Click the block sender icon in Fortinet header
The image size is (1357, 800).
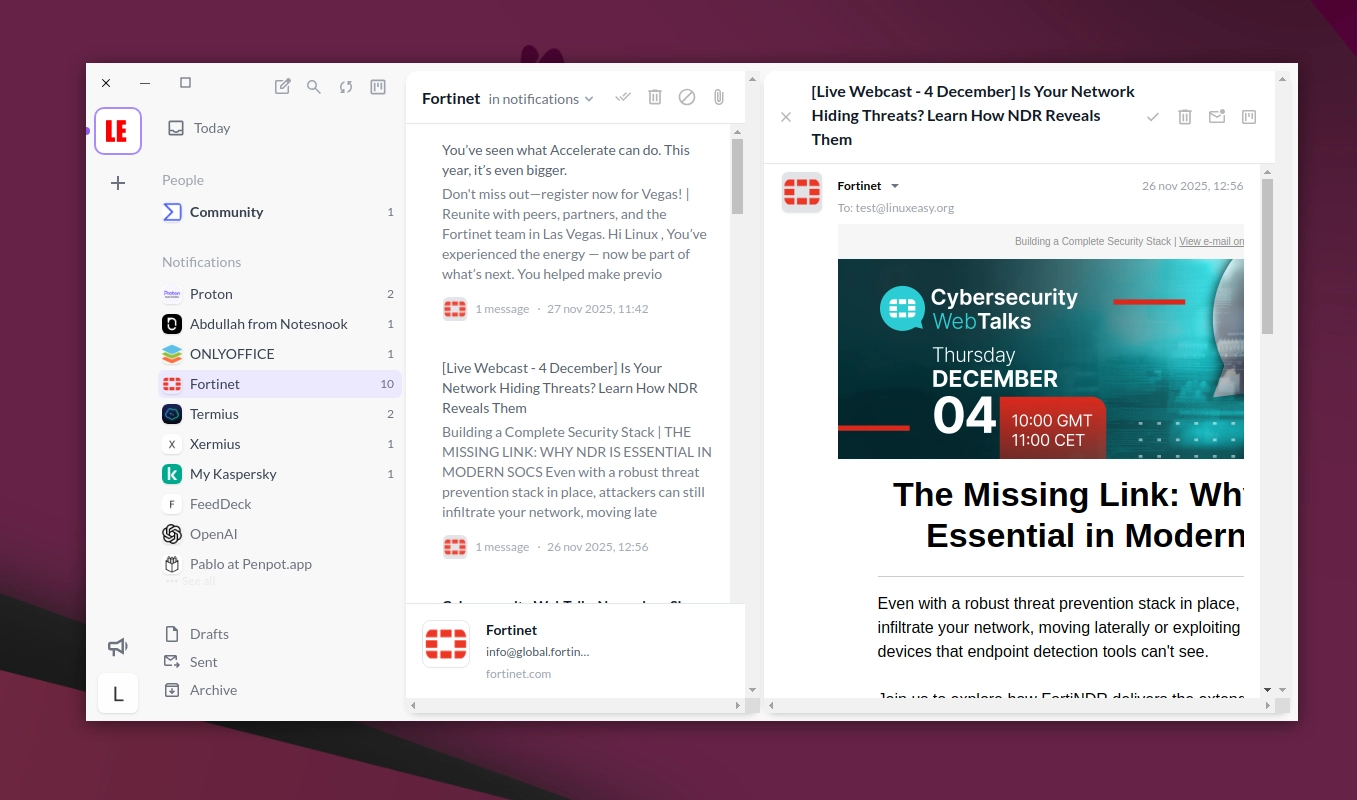687,97
